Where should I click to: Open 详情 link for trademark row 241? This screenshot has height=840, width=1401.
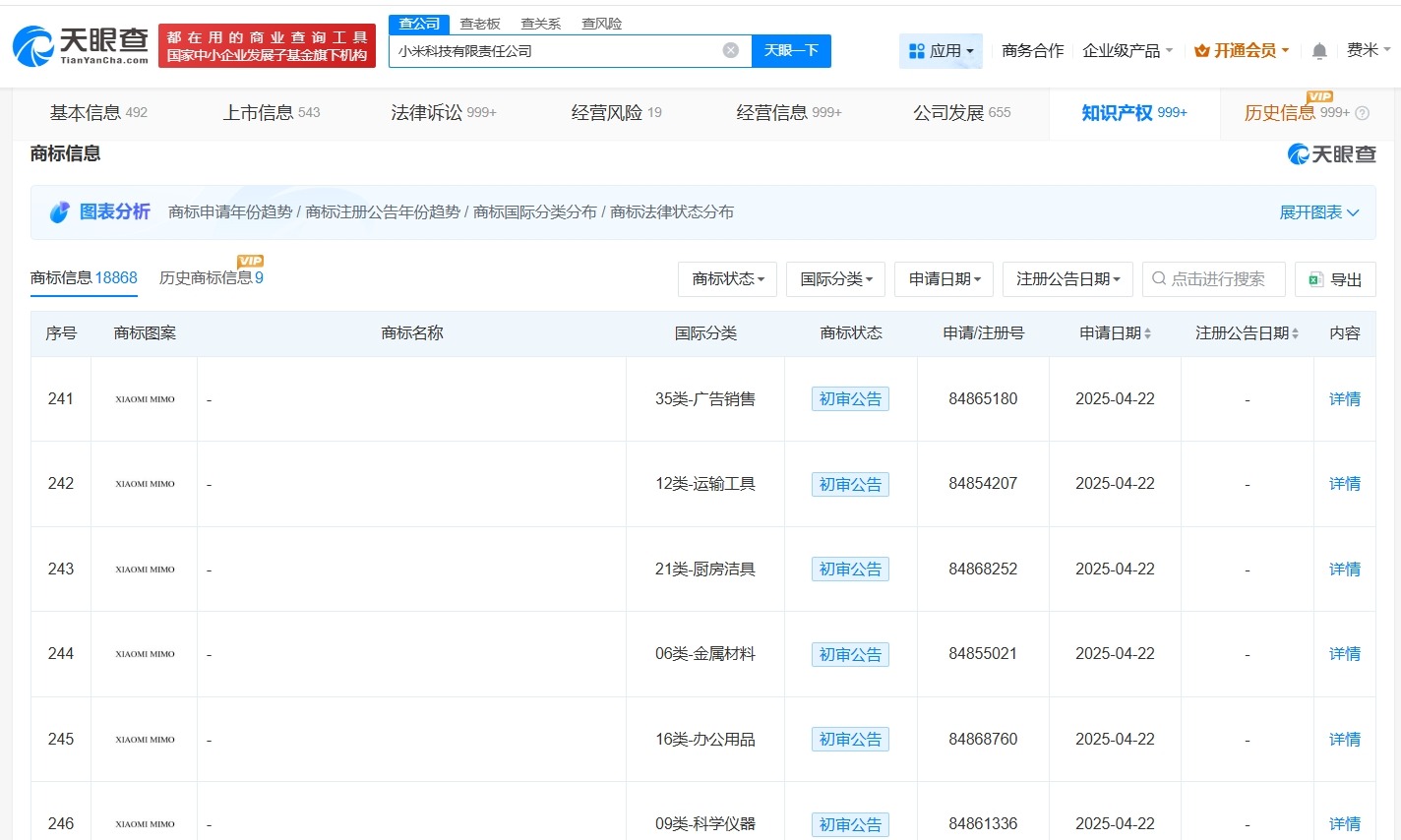coord(1344,399)
